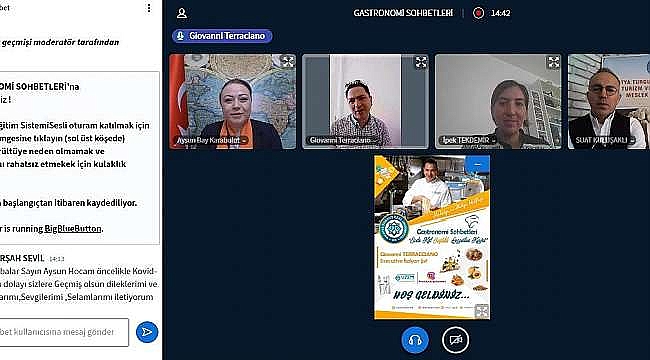Select SUAT KULUŞAKLI's video tile
Image resolution: width=650 pixels, height=360 pixels.
click(609, 102)
